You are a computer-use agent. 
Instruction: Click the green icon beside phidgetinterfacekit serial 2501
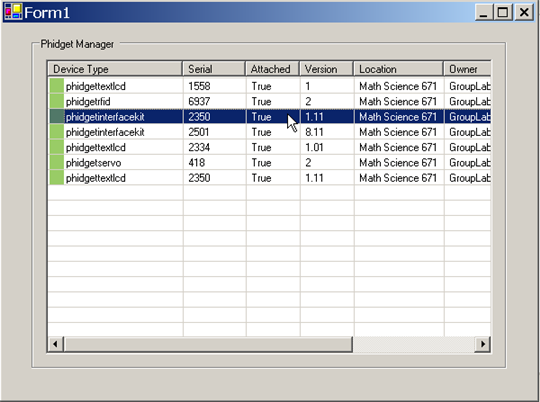click(x=57, y=132)
